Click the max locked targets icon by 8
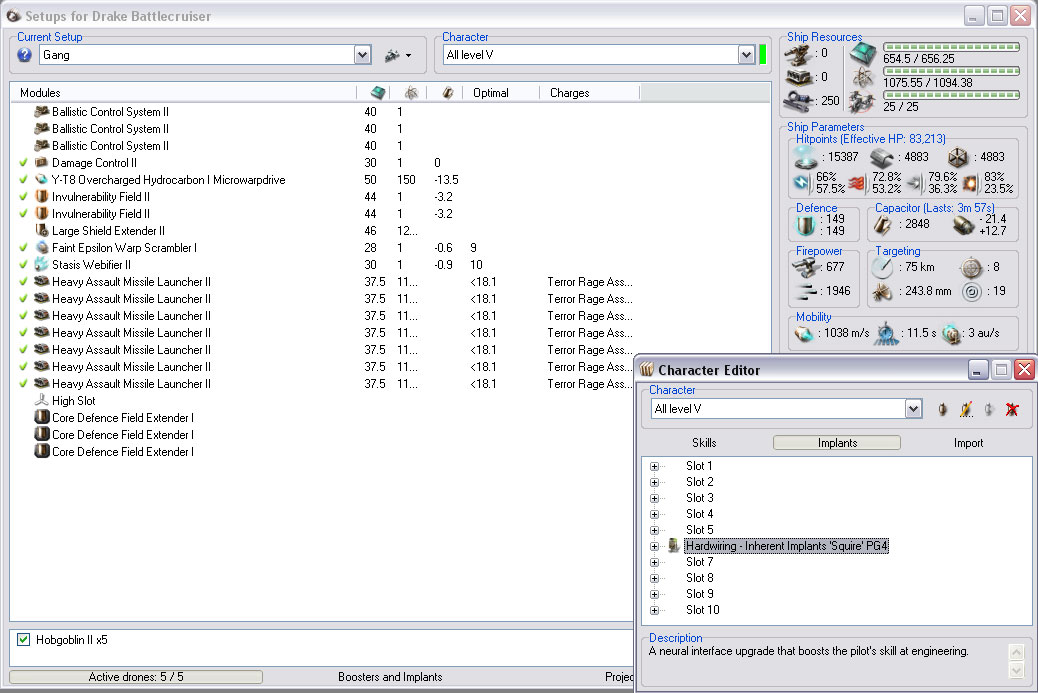The image size is (1038, 693). click(x=971, y=267)
